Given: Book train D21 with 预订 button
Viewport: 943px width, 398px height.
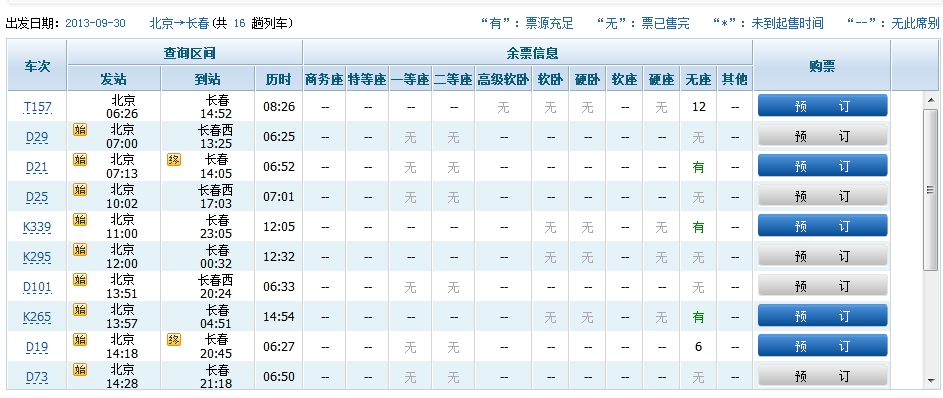Looking at the screenshot, I should click(x=822, y=166).
